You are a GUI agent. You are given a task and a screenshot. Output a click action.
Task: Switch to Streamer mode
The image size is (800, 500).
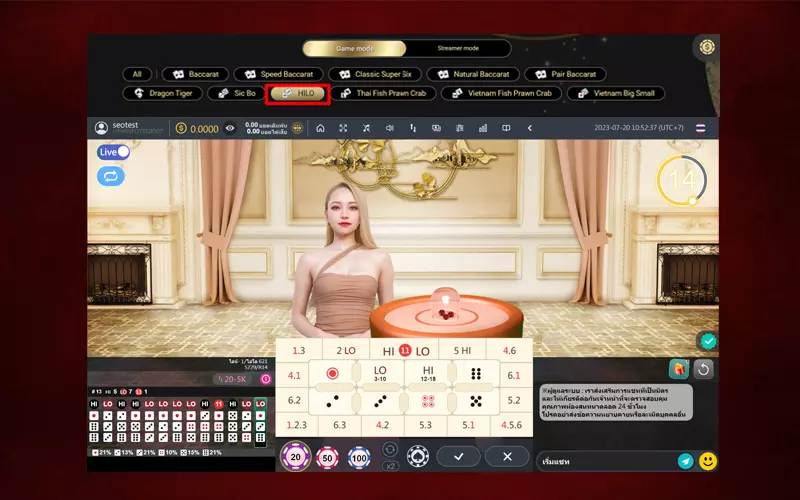[458, 48]
